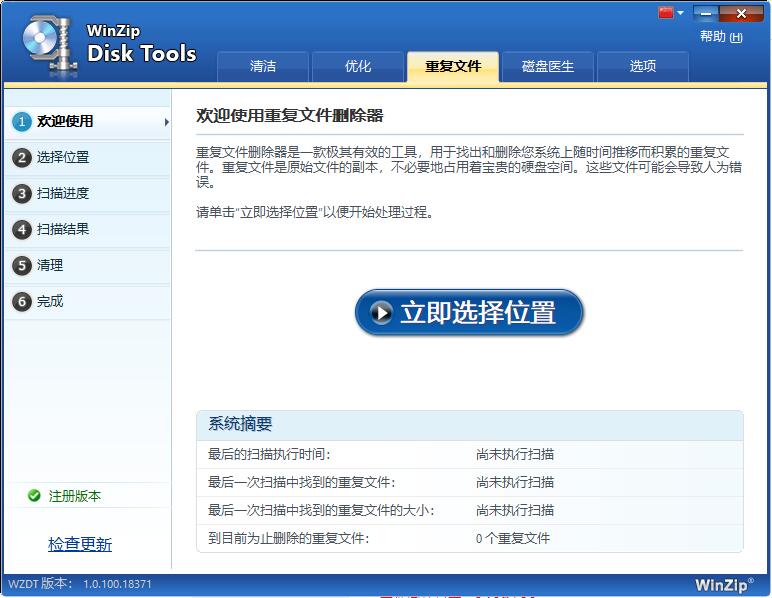
Task: Open the language flag dropdown
Action: click(680, 13)
